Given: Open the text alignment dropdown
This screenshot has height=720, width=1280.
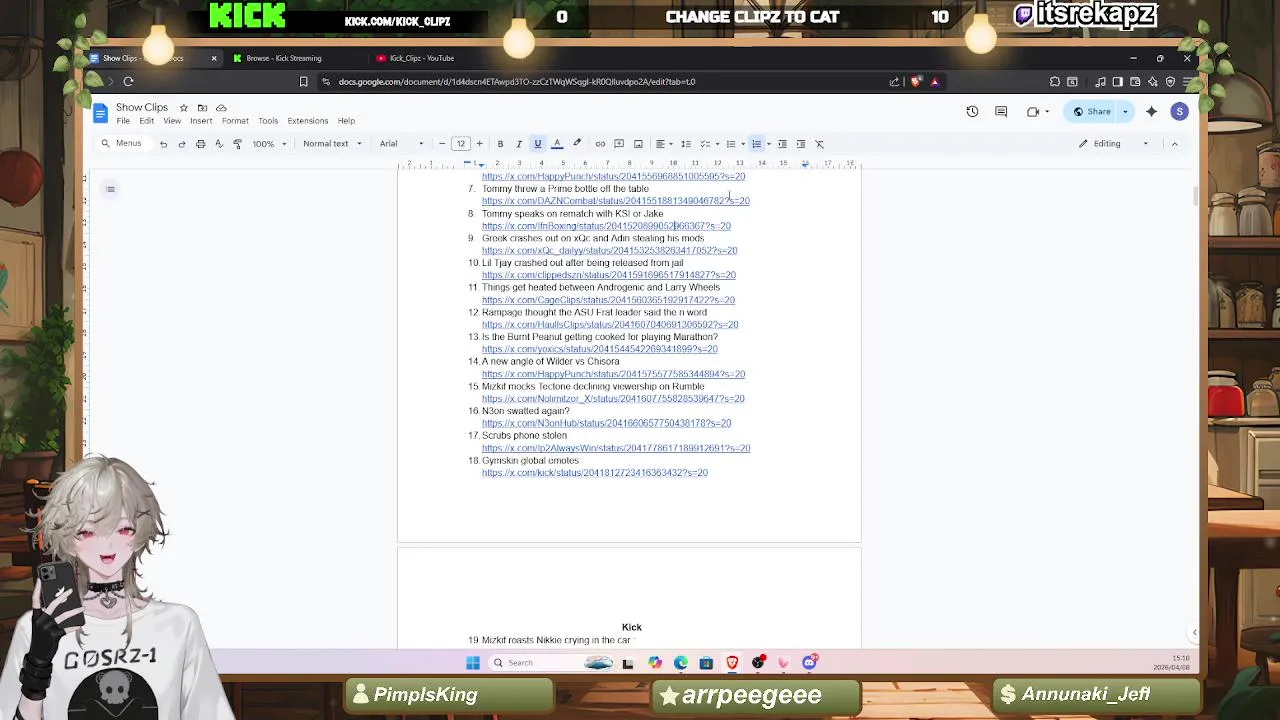Looking at the screenshot, I should tap(662, 144).
